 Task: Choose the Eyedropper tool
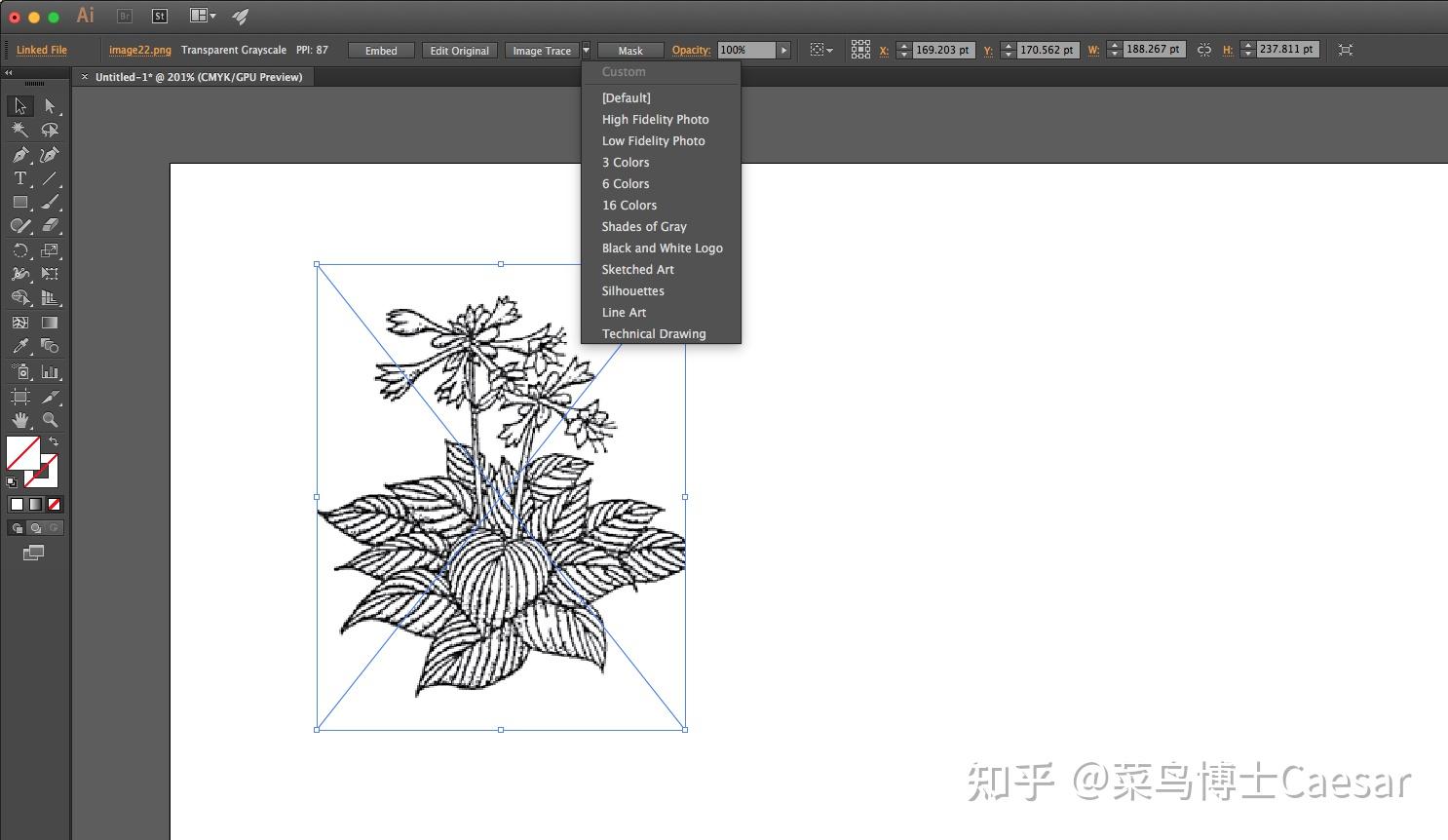pos(19,347)
